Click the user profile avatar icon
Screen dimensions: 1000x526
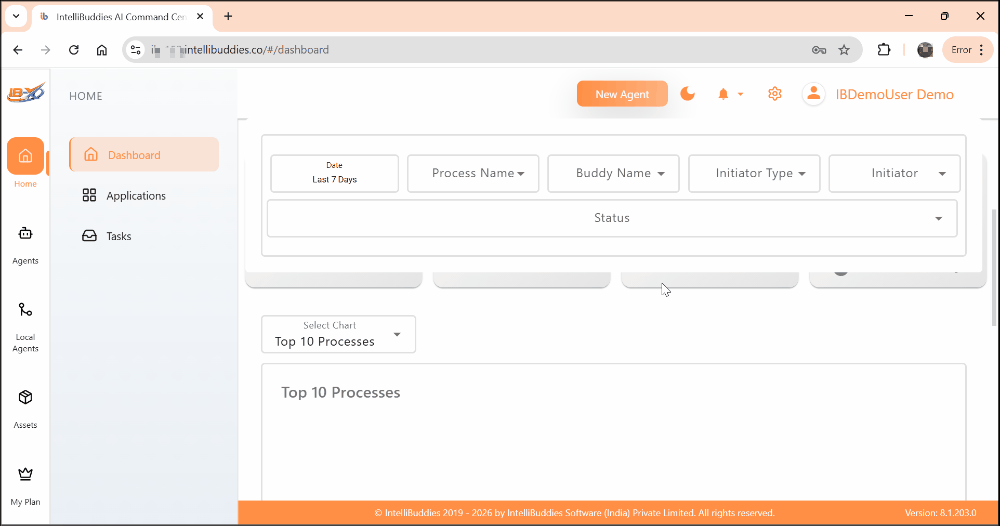pyautogui.click(x=814, y=94)
